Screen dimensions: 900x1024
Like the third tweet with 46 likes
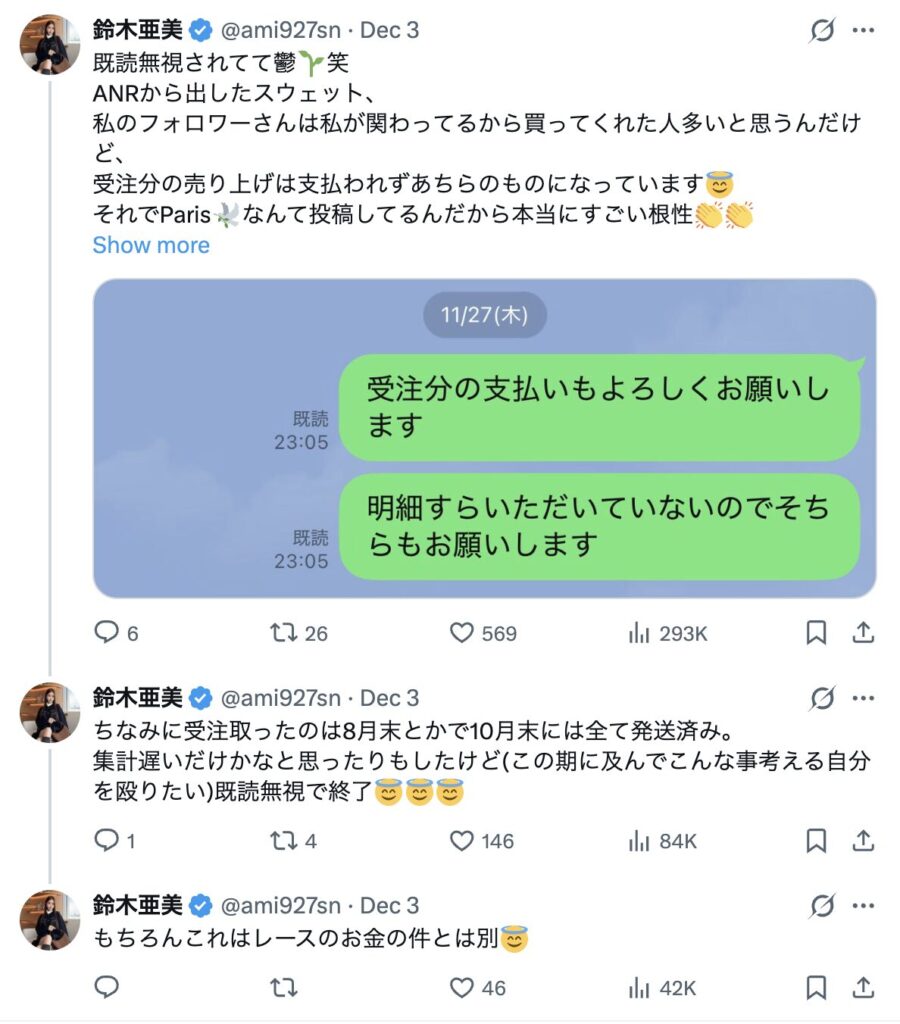pos(461,988)
